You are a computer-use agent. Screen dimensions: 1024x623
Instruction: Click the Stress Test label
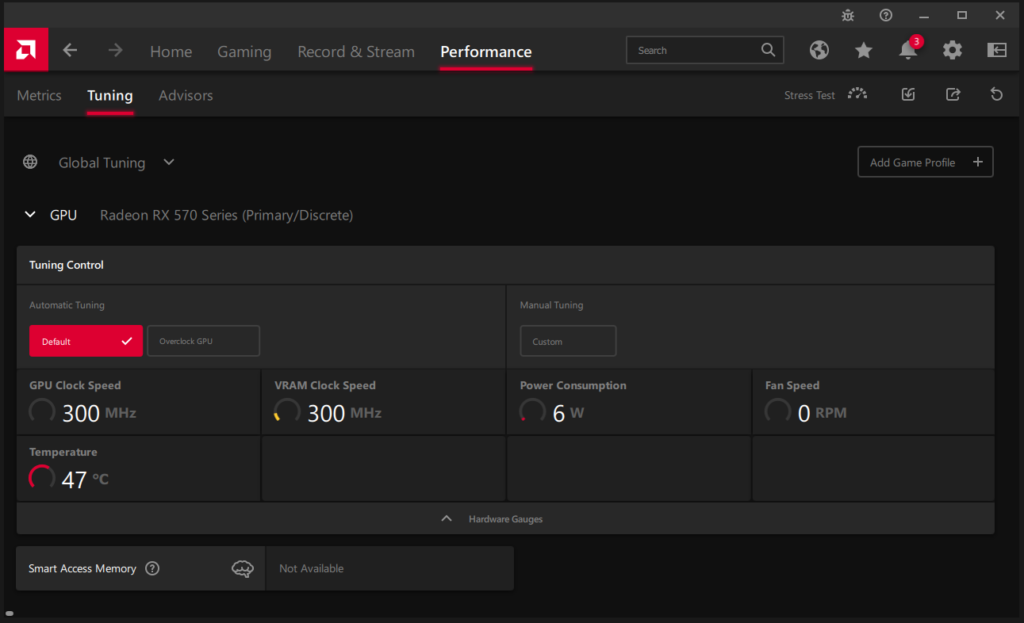tap(809, 95)
